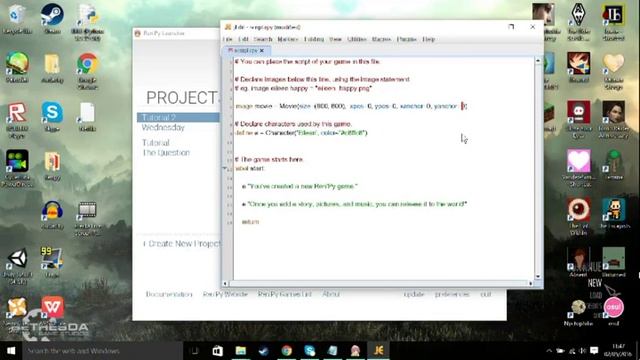Open the View menu in jEdit

tap(336, 39)
